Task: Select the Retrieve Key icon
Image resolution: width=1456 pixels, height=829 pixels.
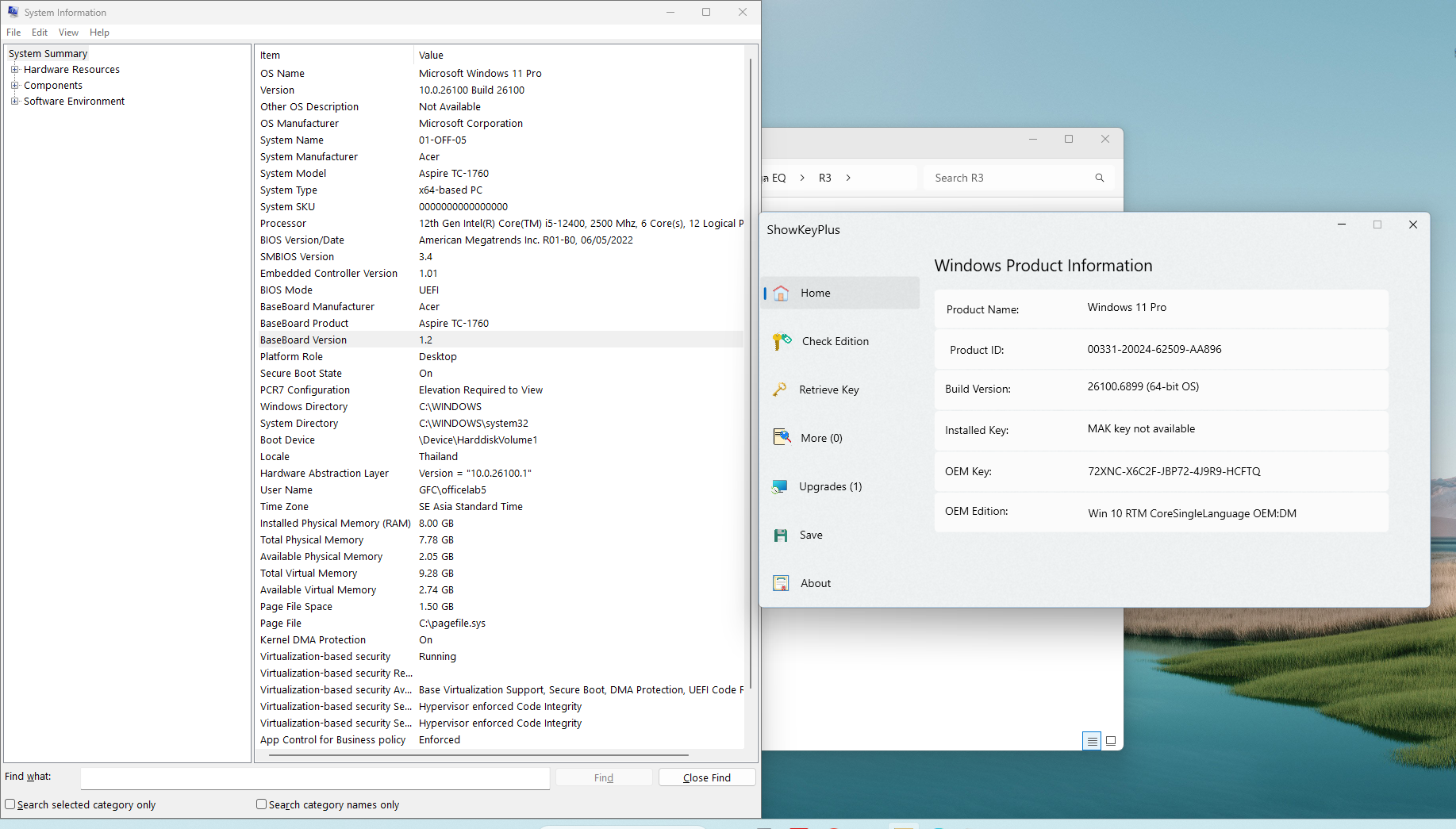Action: [780, 390]
